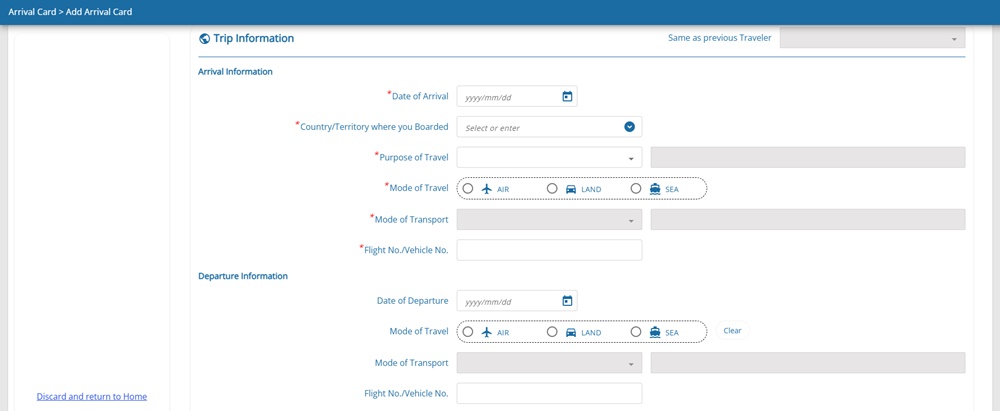Click the Clear button for departure travel mode
The image size is (1000, 411).
click(732, 331)
